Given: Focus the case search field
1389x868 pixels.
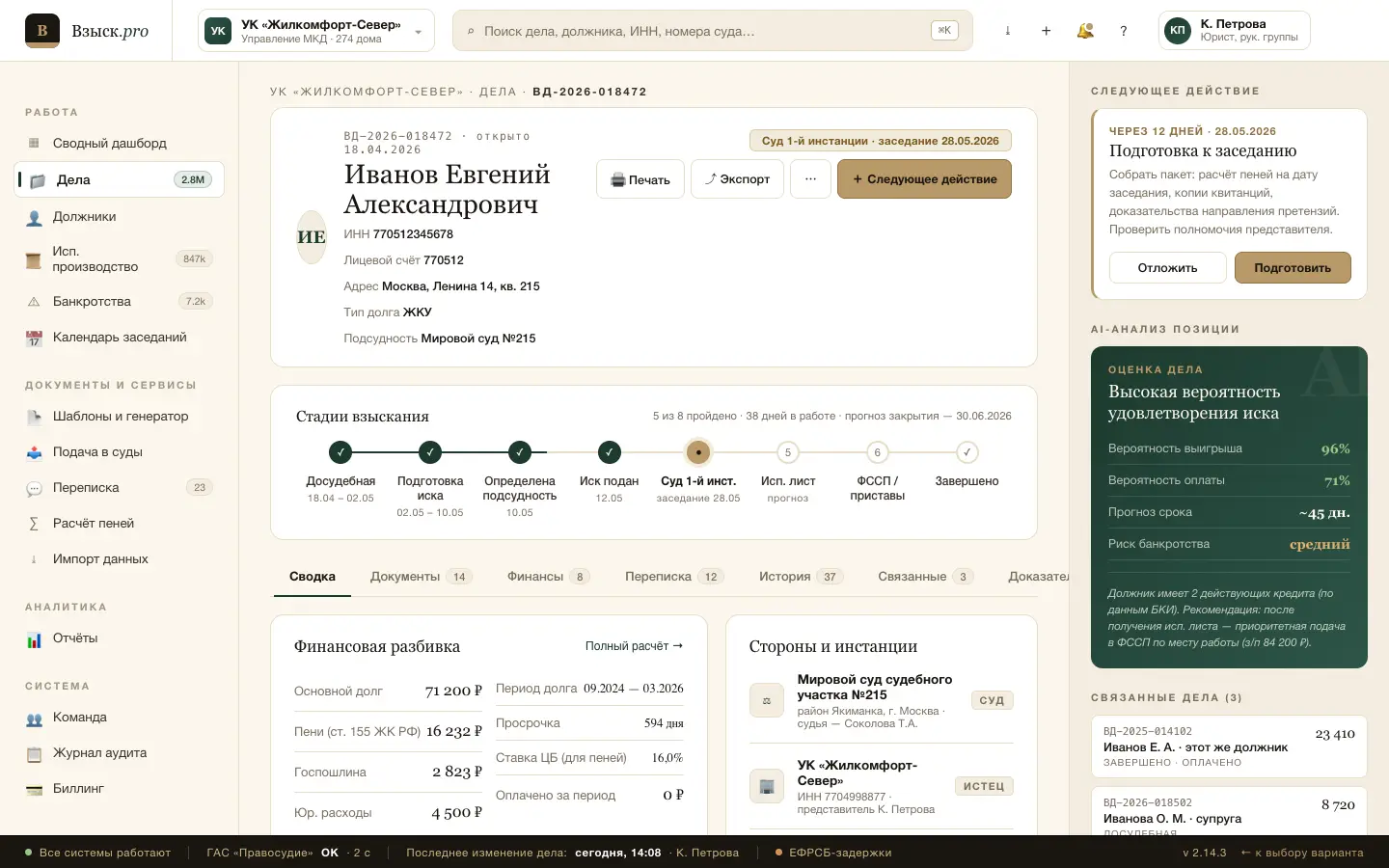Looking at the screenshot, I should [x=712, y=31].
